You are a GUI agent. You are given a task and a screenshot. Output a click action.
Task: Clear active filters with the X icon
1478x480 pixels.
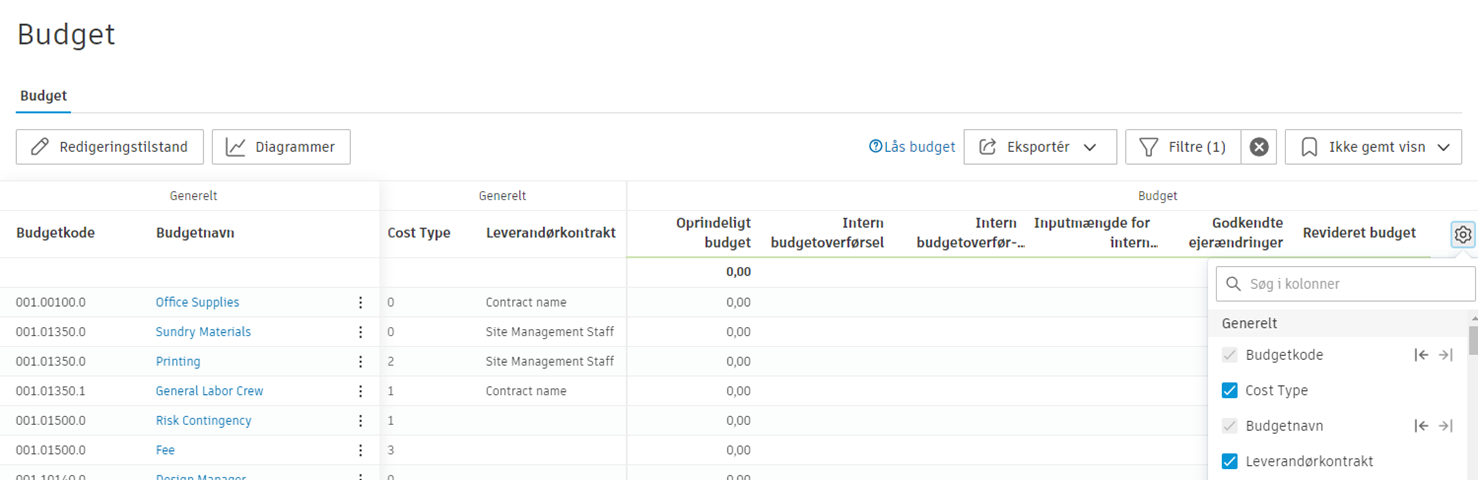click(1259, 147)
